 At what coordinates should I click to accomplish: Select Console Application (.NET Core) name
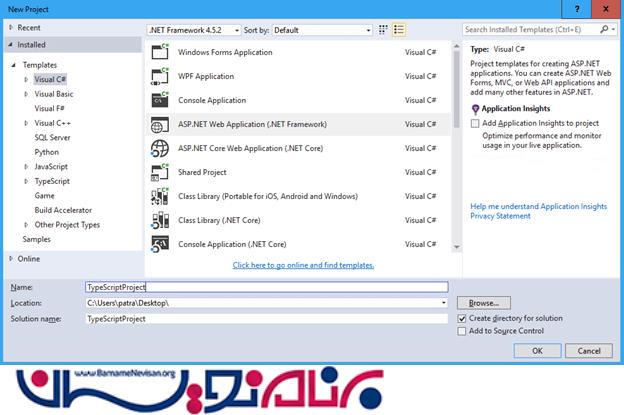pos(232,244)
